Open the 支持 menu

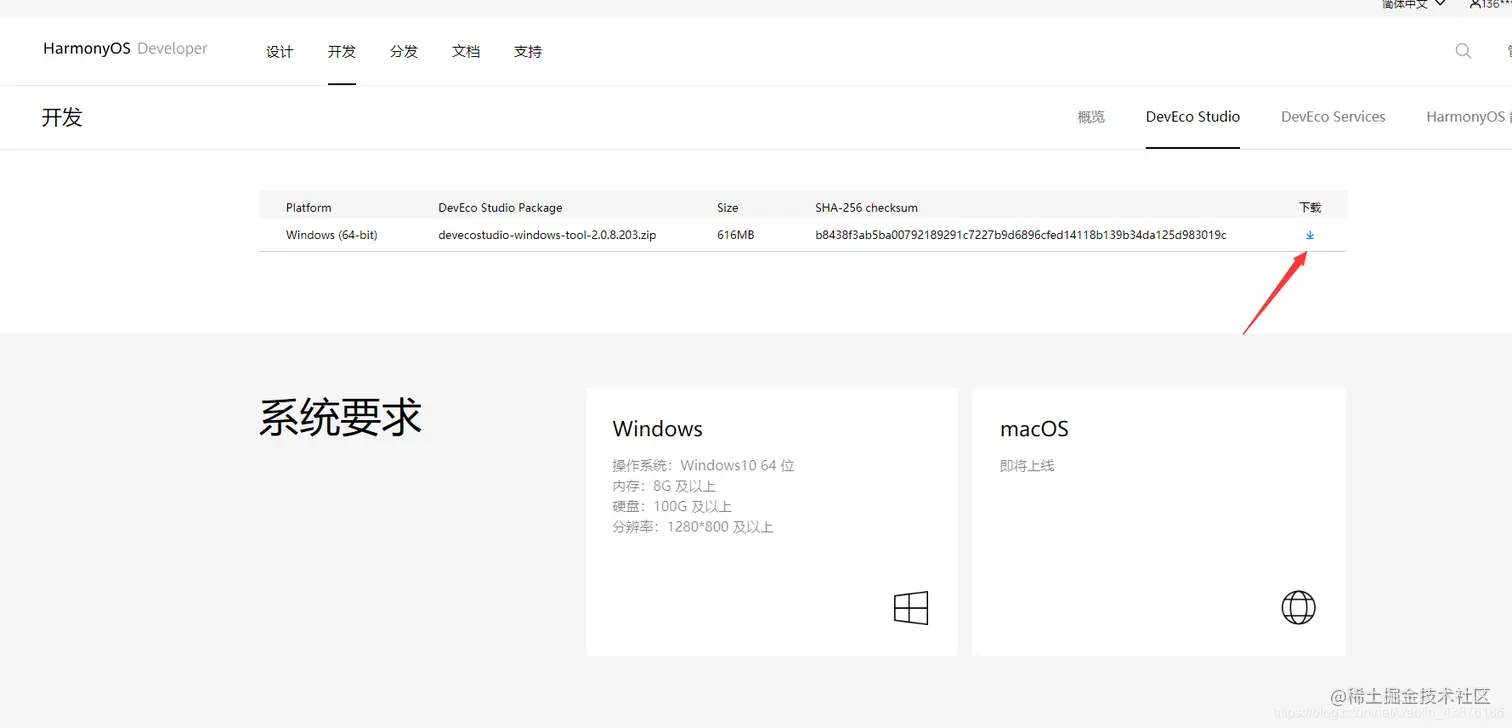point(528,52)
